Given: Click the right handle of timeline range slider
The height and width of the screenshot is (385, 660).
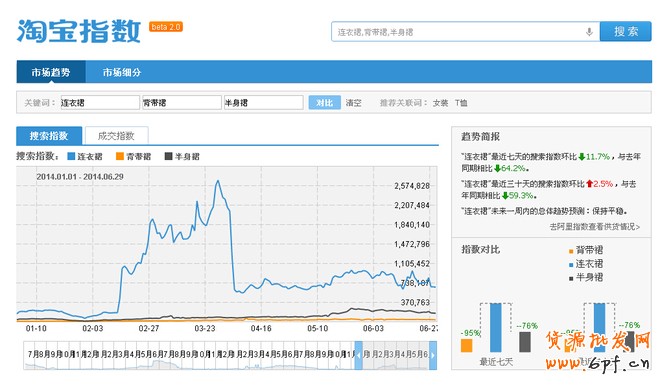Looking at the screenshot, I should (x=433, y=355).
